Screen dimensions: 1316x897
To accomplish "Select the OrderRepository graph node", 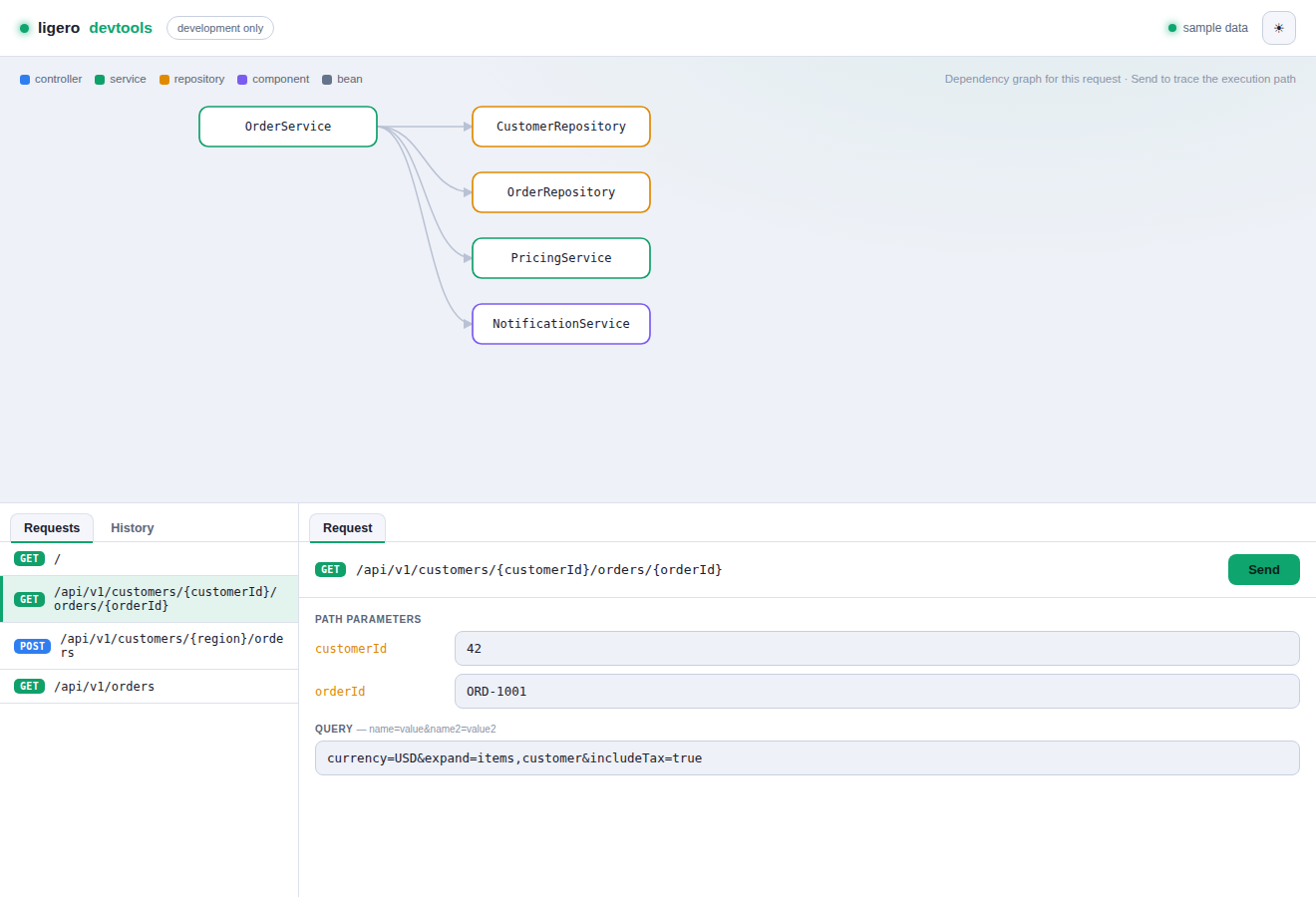I will pos(561,192).
